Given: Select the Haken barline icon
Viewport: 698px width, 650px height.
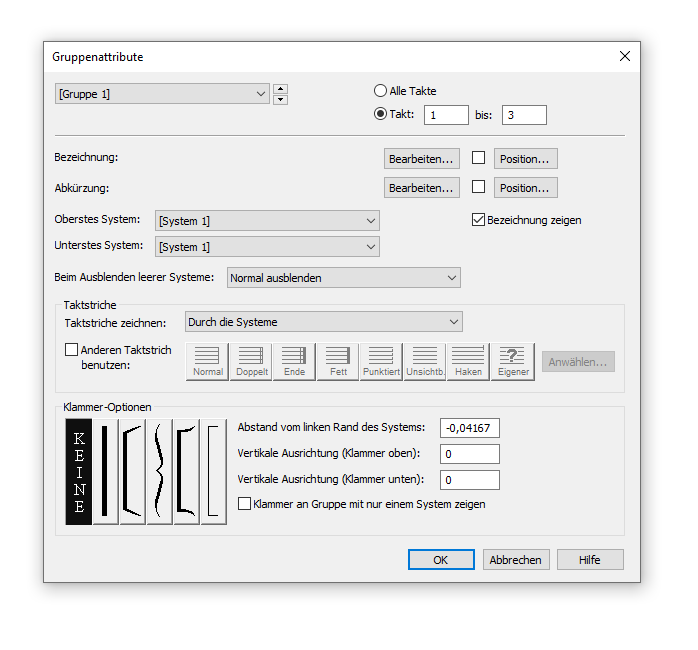Looking at the screenshot, I should pos(468,362).
